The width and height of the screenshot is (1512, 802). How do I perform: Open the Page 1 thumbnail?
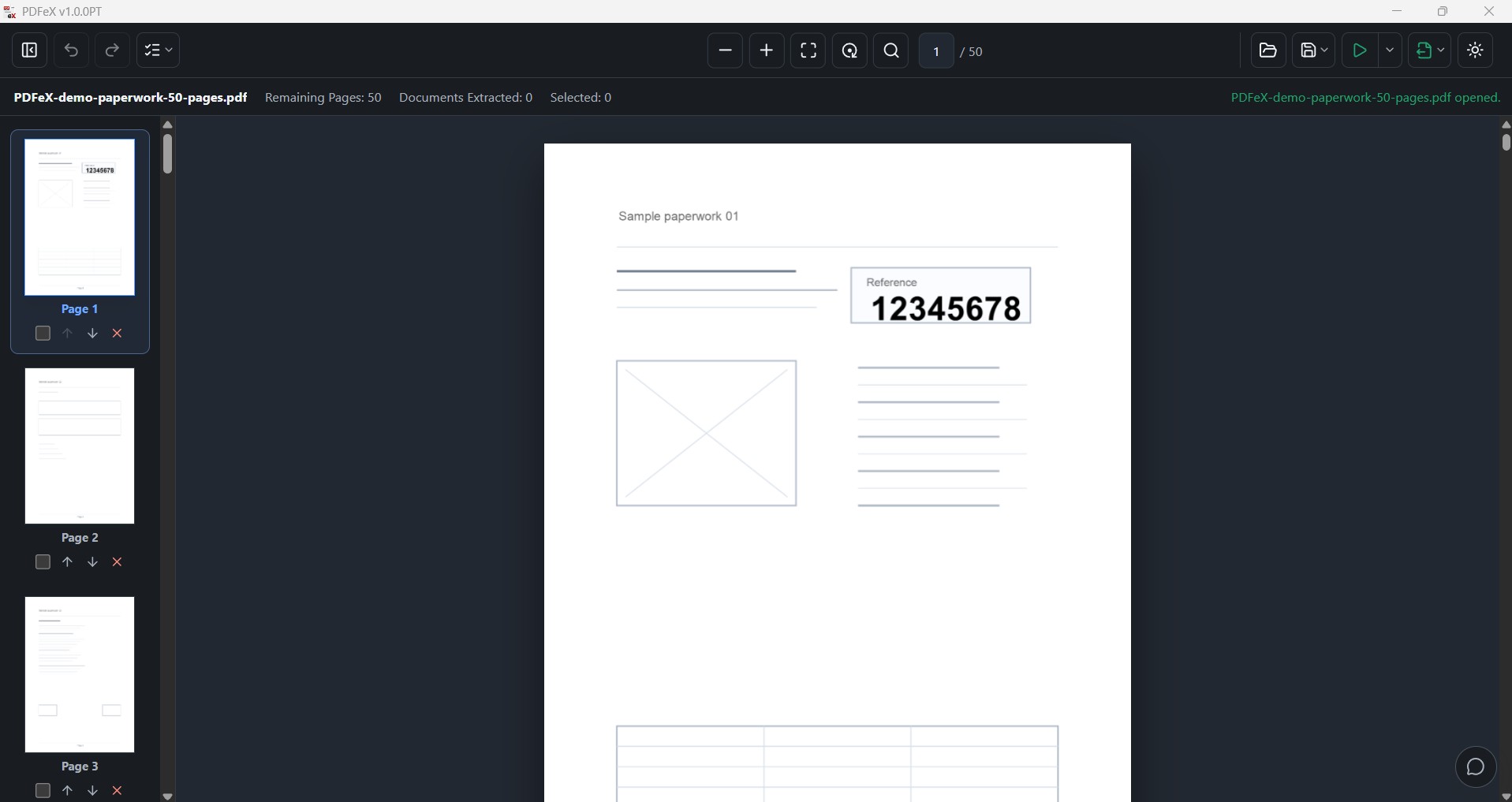pos(80,218)
